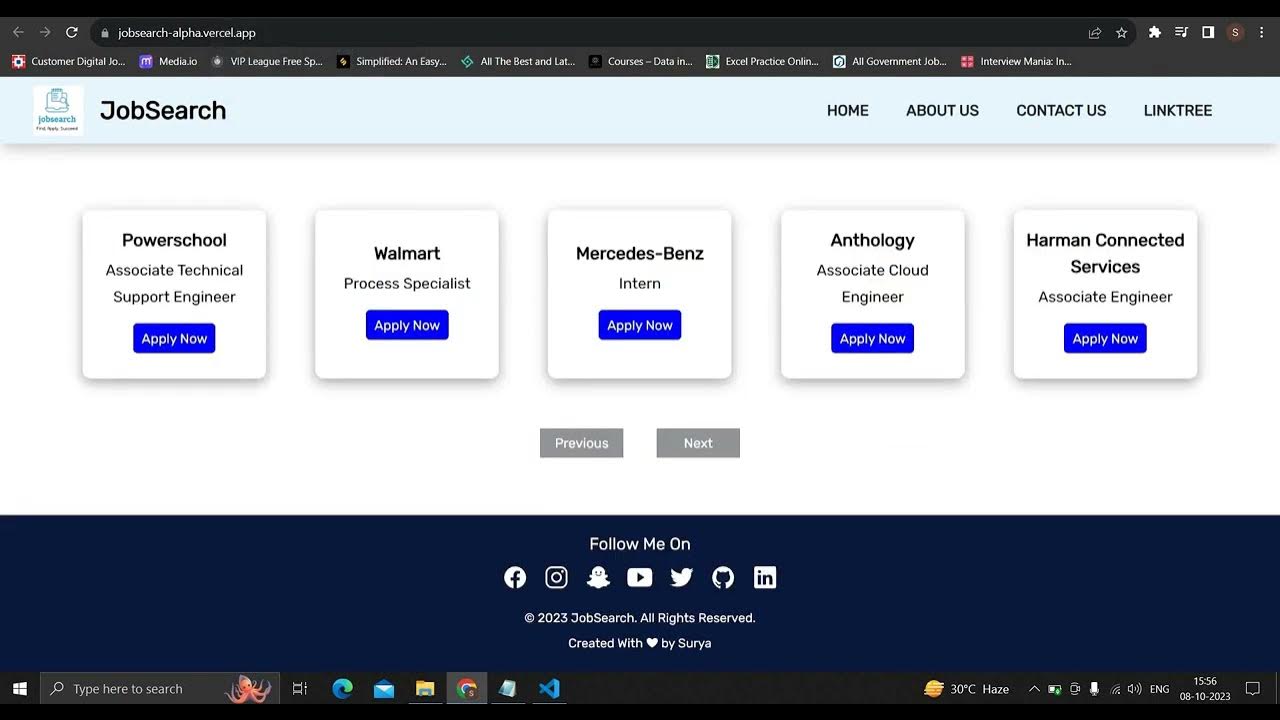Screen dimensions: 1280x720
Task: Open the All The Best and Lat... bookmark
Action: point(517,61)
